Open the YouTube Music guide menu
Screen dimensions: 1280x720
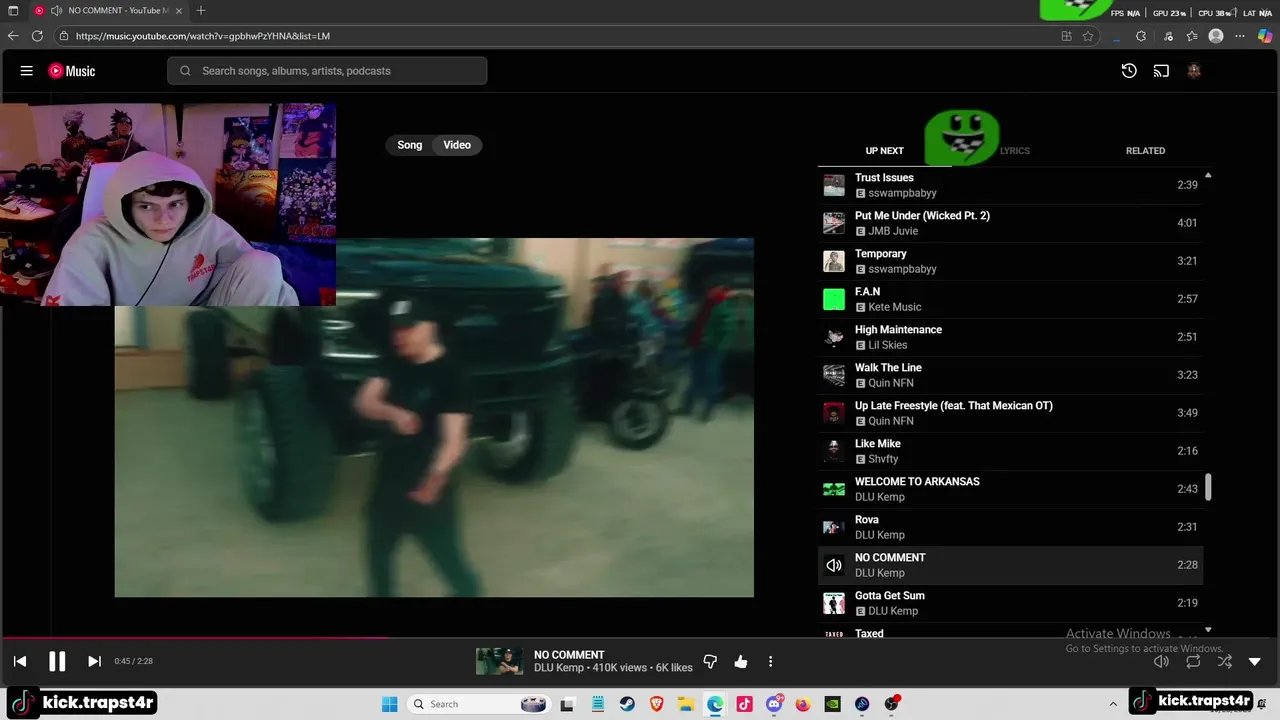[x=27, y=71]
